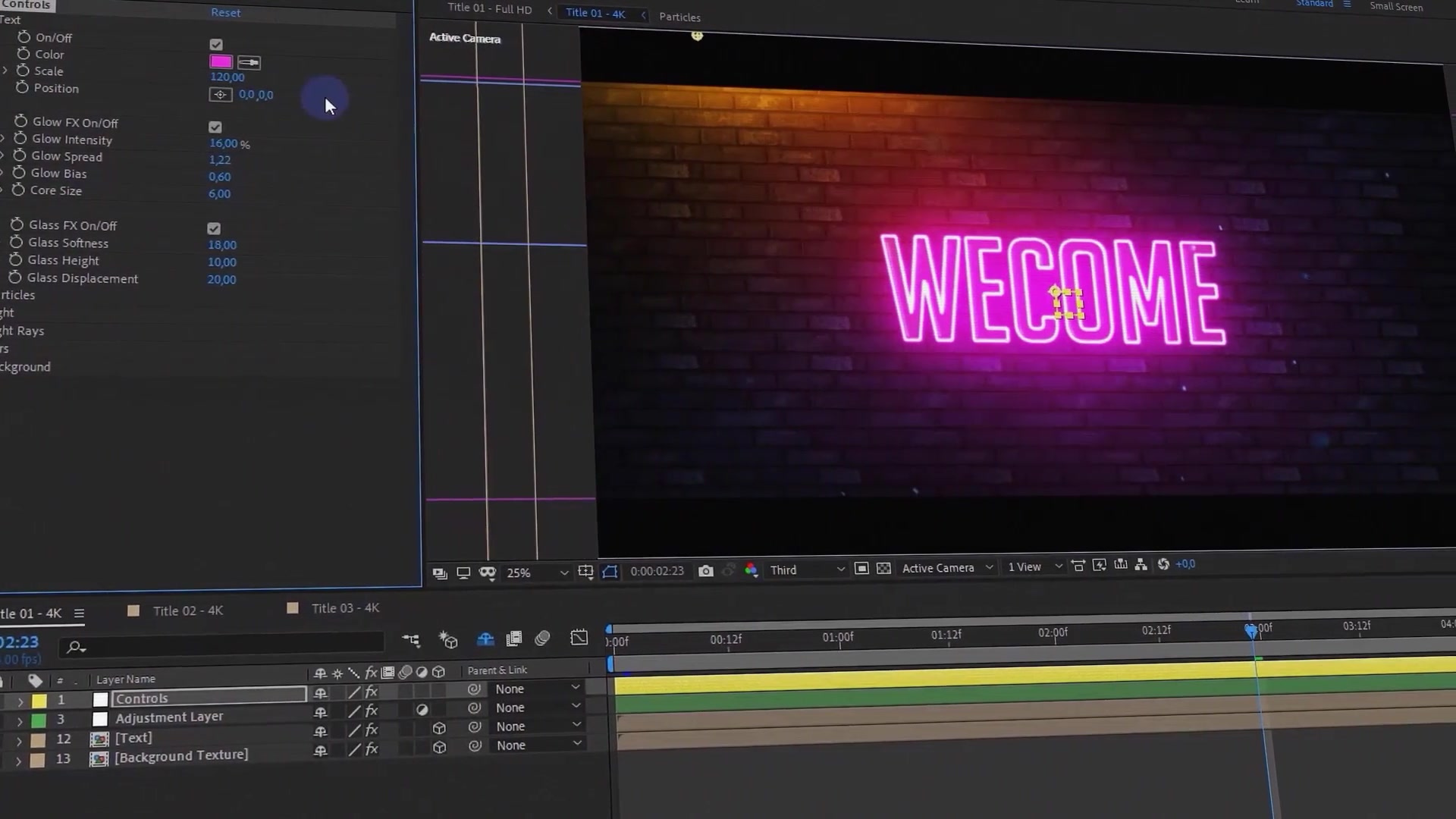This screenshot has height=819, width=1456.
Task: Click the timeline search field
Action: click(224, 645)
